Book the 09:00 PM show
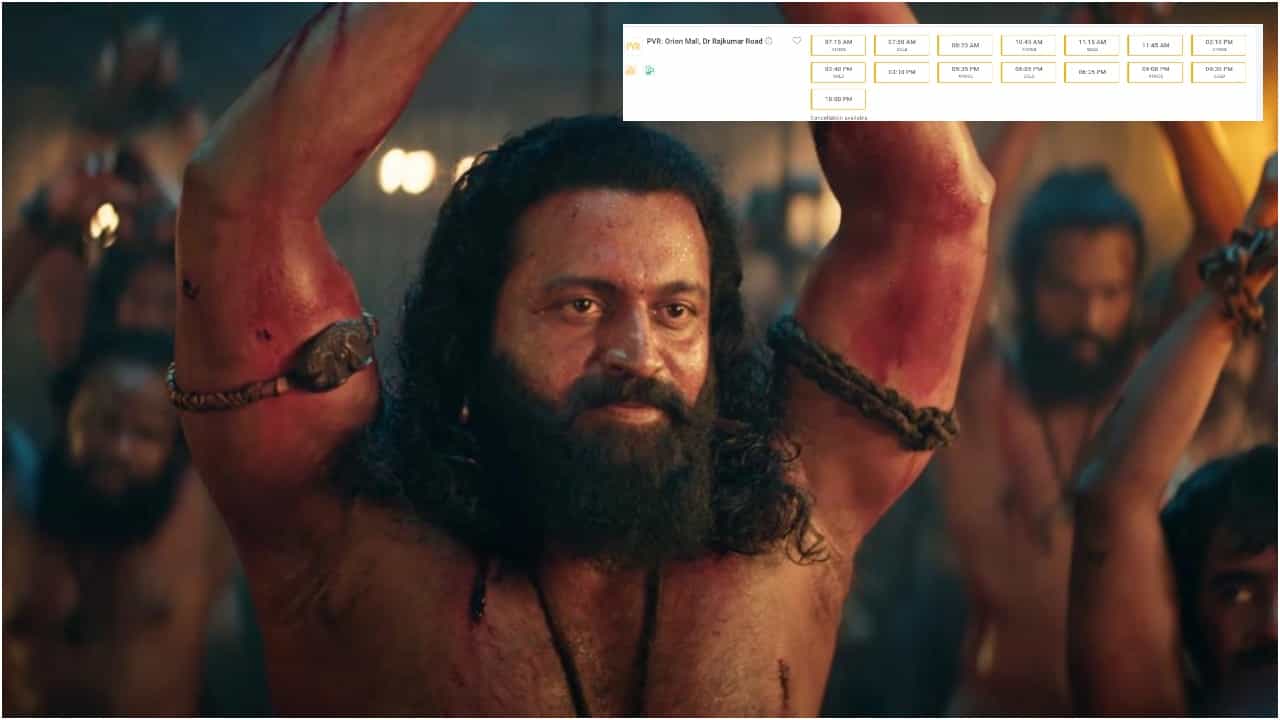 click(x=1155, y=72)
